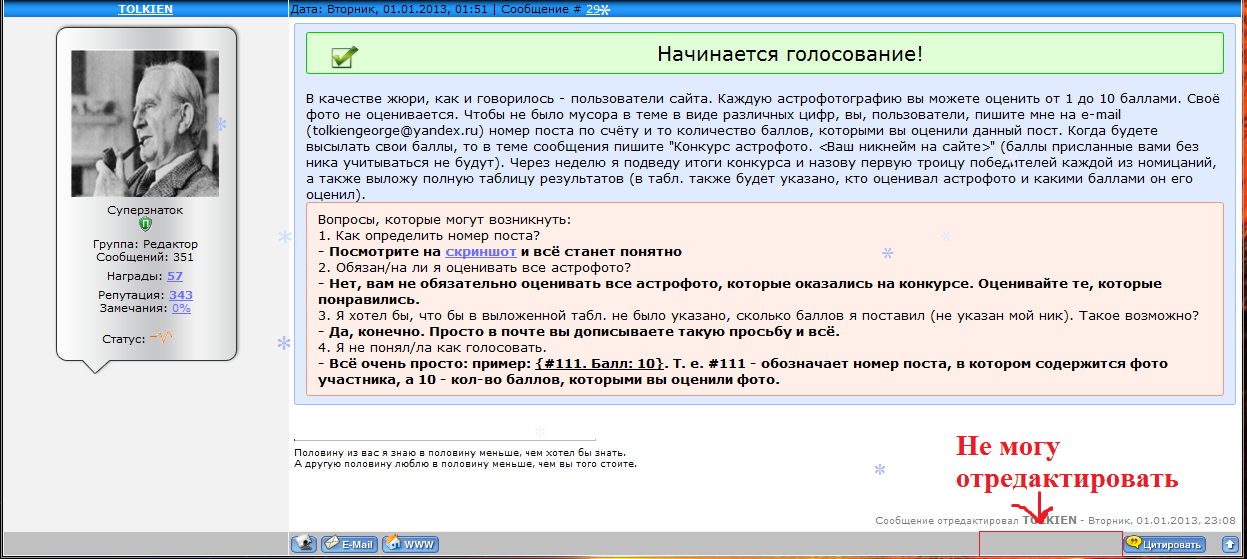
Task: Click the green rank shield icon under Суперзнаток
Action: click(x=145, y=225)
